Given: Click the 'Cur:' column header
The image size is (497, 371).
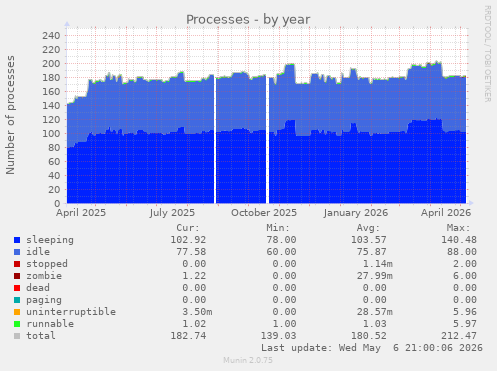Looking at the screenshot, I should tap(188, 228).
